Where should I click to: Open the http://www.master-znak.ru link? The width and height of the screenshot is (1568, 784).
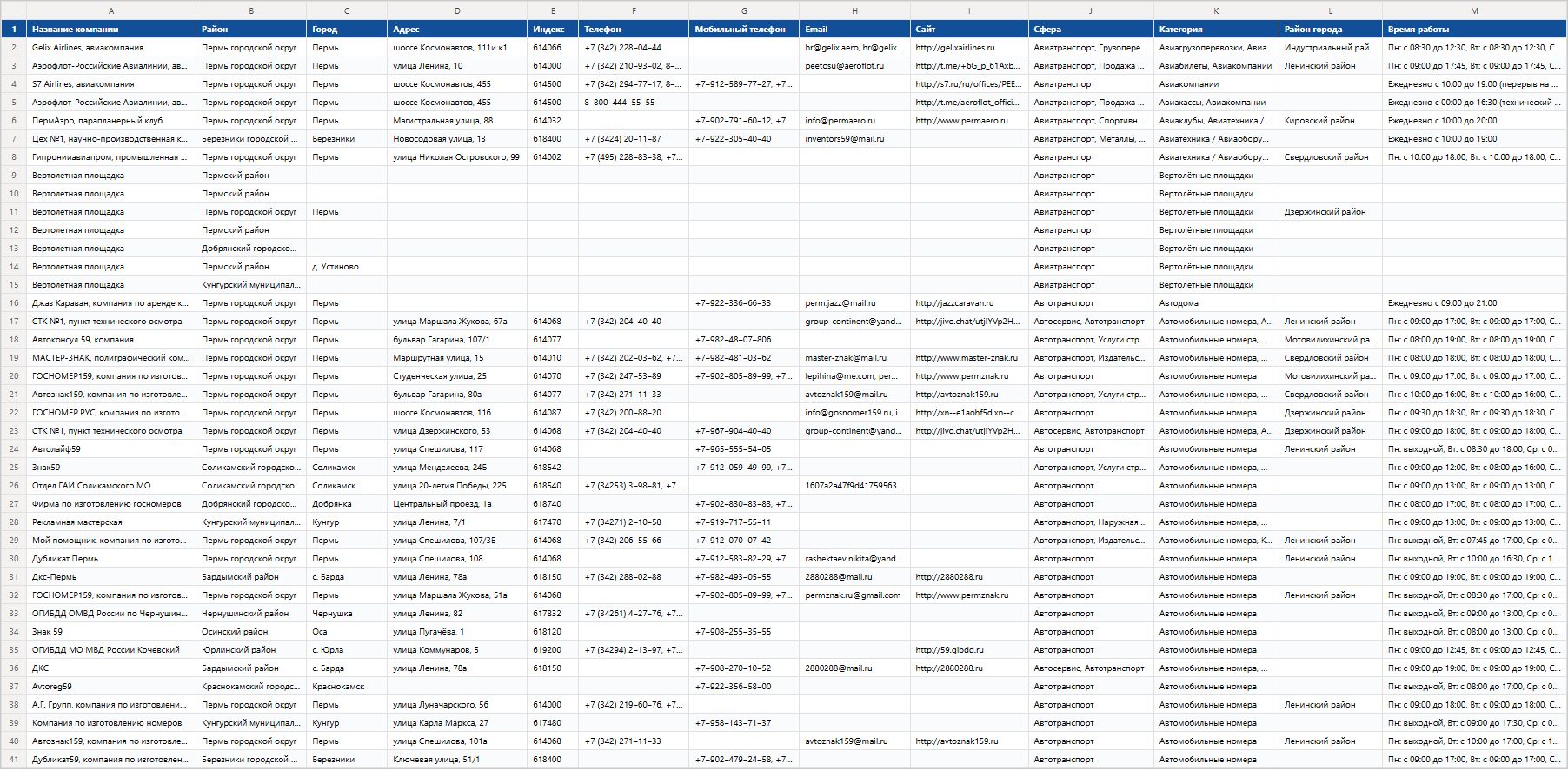click(967, 358)
